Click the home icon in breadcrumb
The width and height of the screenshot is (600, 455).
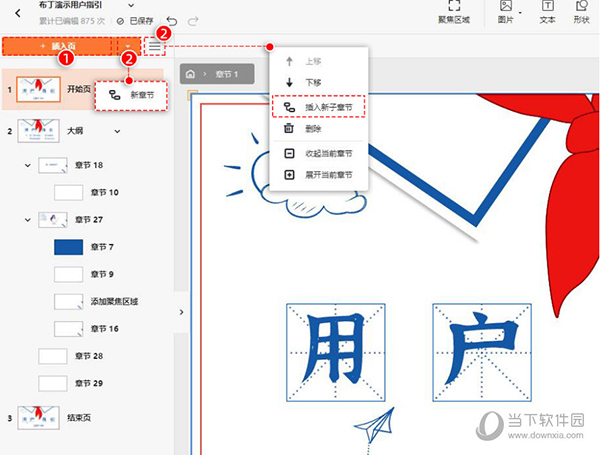191,74
